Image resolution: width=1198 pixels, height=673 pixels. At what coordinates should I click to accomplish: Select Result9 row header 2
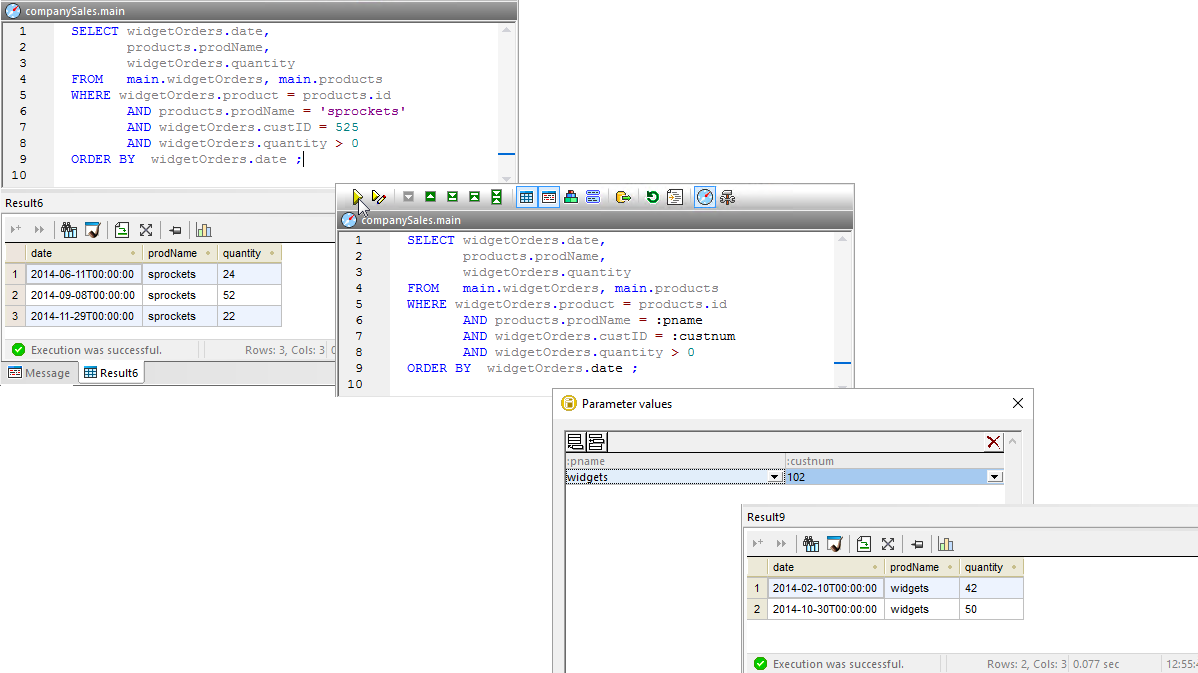[757, 610]
